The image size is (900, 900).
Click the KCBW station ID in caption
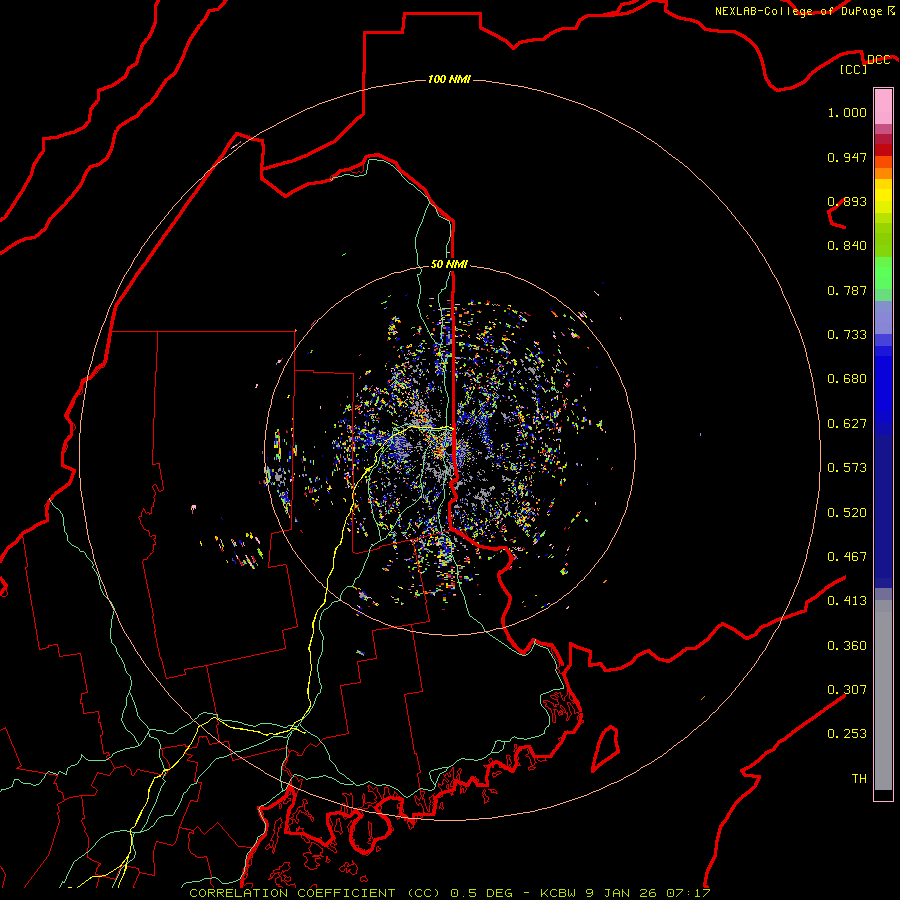pos(558,893)
